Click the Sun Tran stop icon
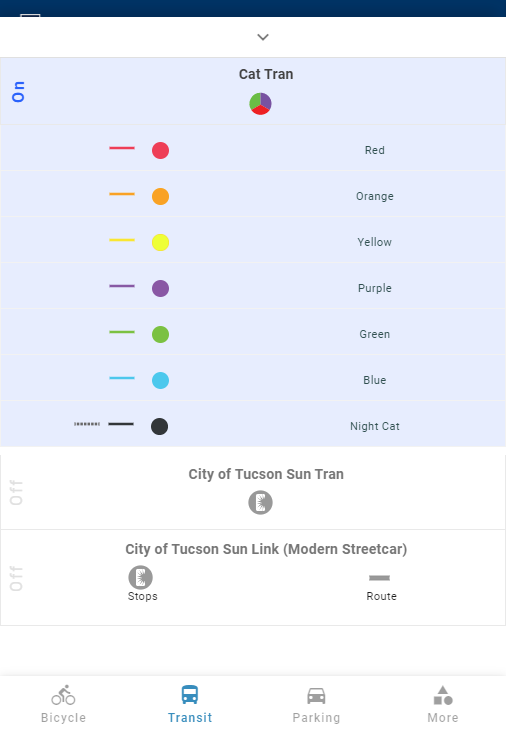506x732 pixels. [260, 503]
